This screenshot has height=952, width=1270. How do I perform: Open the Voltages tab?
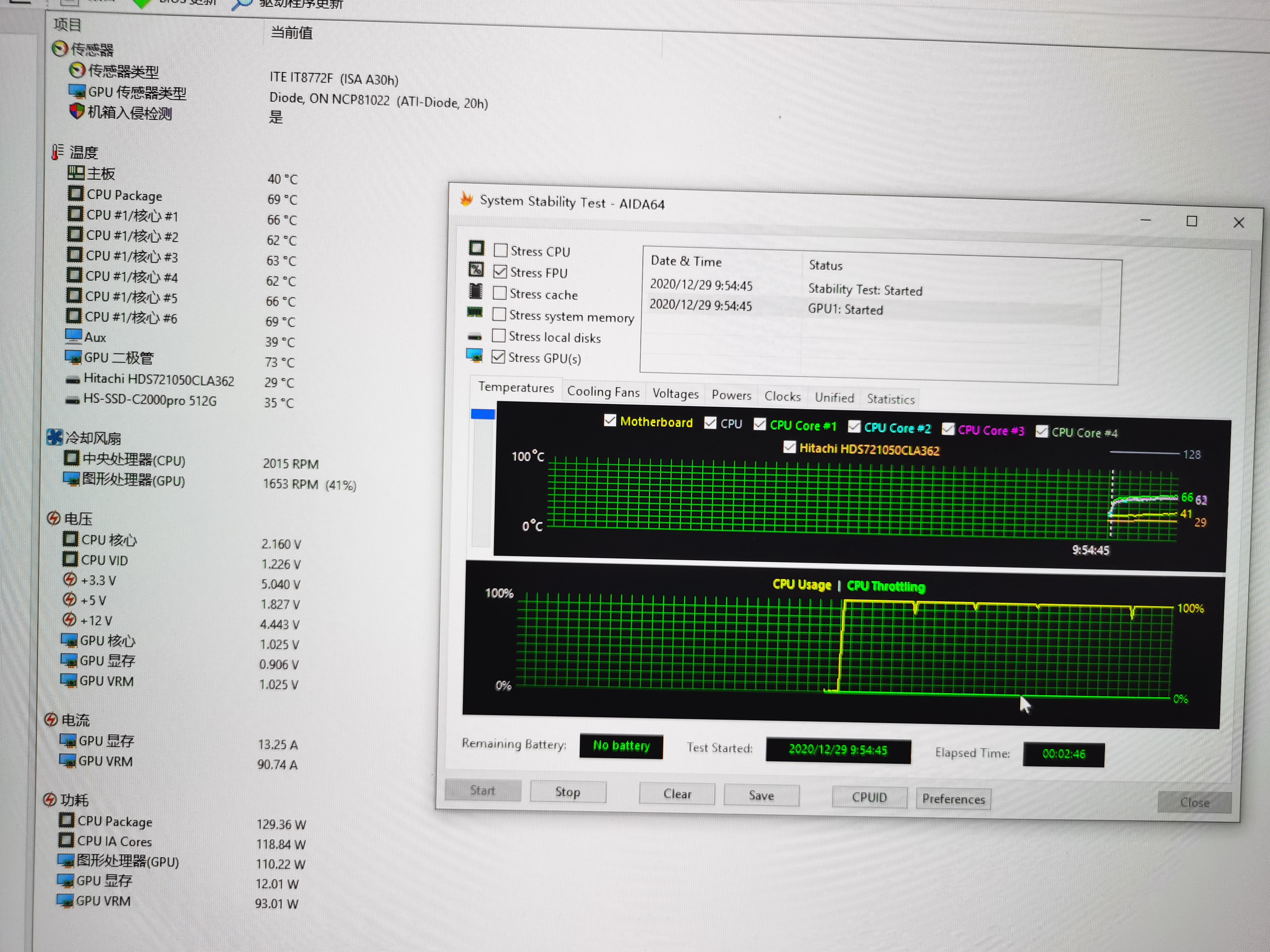[x=675, y=394]
